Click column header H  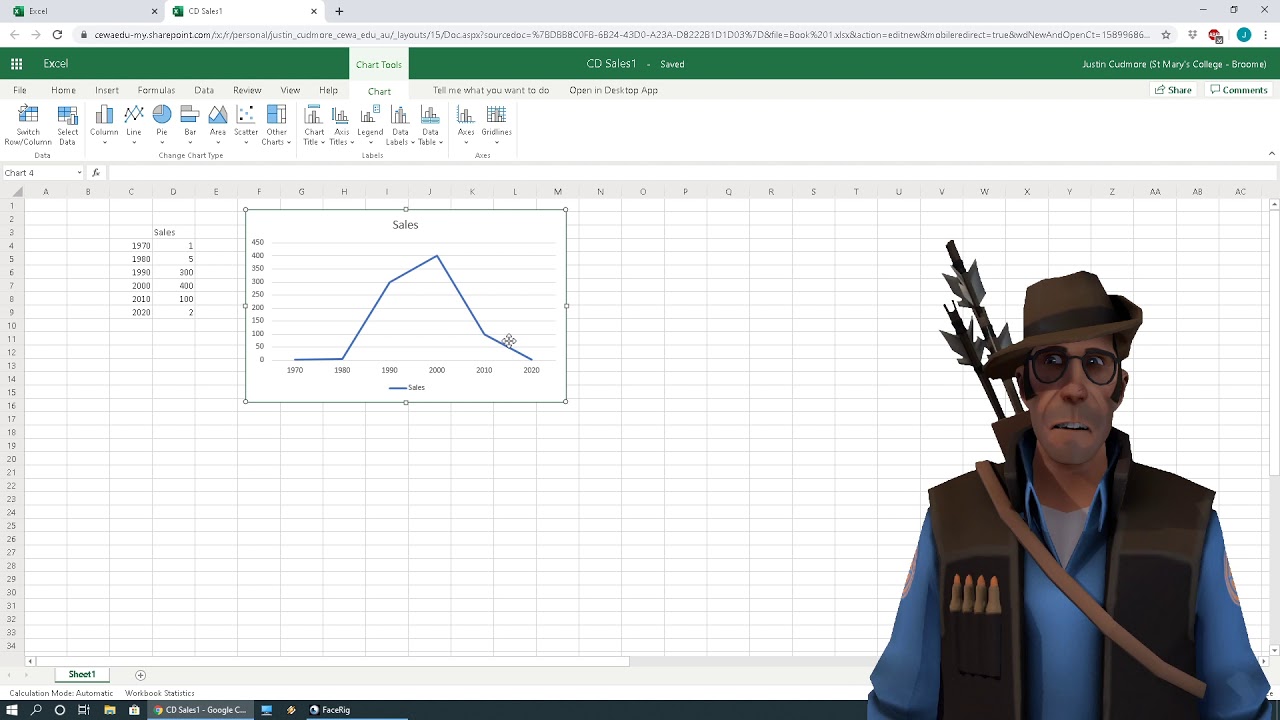(344, 192)
